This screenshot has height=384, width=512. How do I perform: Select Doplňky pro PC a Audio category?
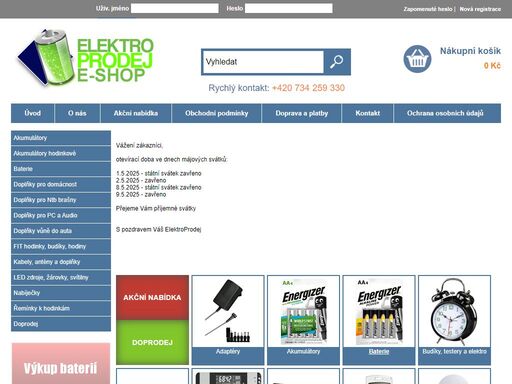(61, 215)
